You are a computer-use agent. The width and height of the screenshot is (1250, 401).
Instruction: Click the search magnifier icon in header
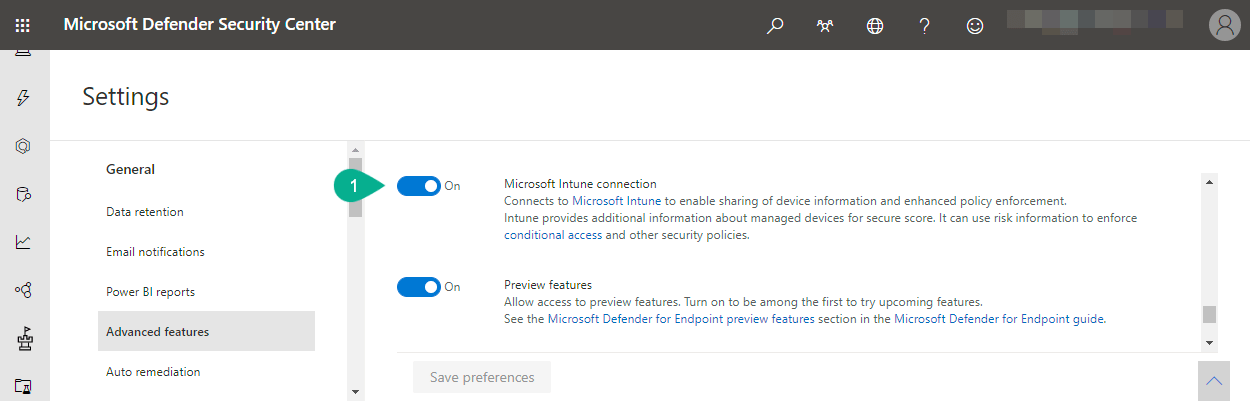click(x=775, y=26)
